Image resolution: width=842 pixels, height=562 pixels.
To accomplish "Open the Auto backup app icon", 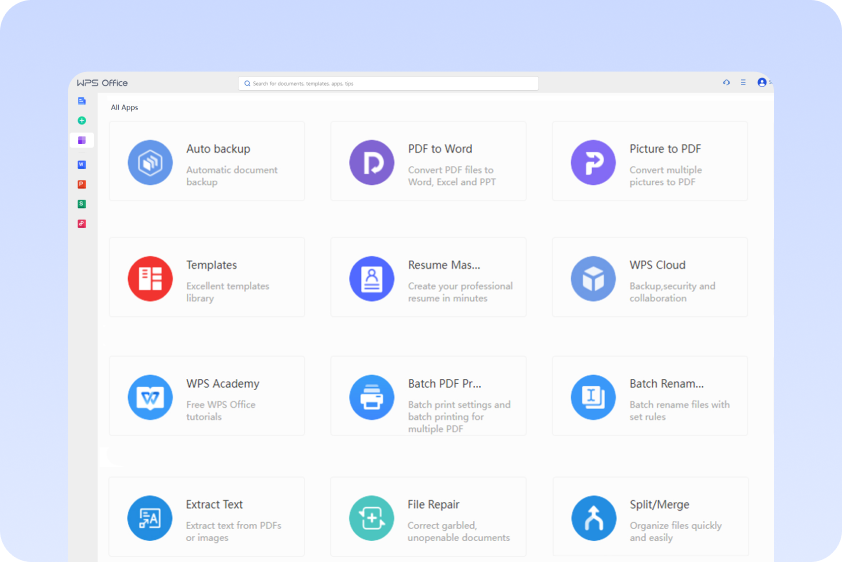I will [150, 162].
